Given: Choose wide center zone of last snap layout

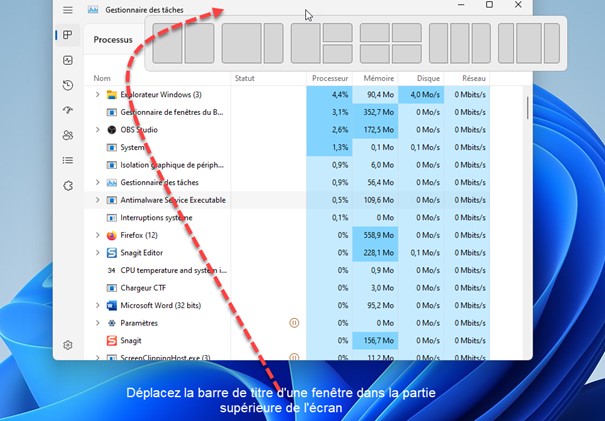Looking at the screenshot, I should tap(529, 43).
